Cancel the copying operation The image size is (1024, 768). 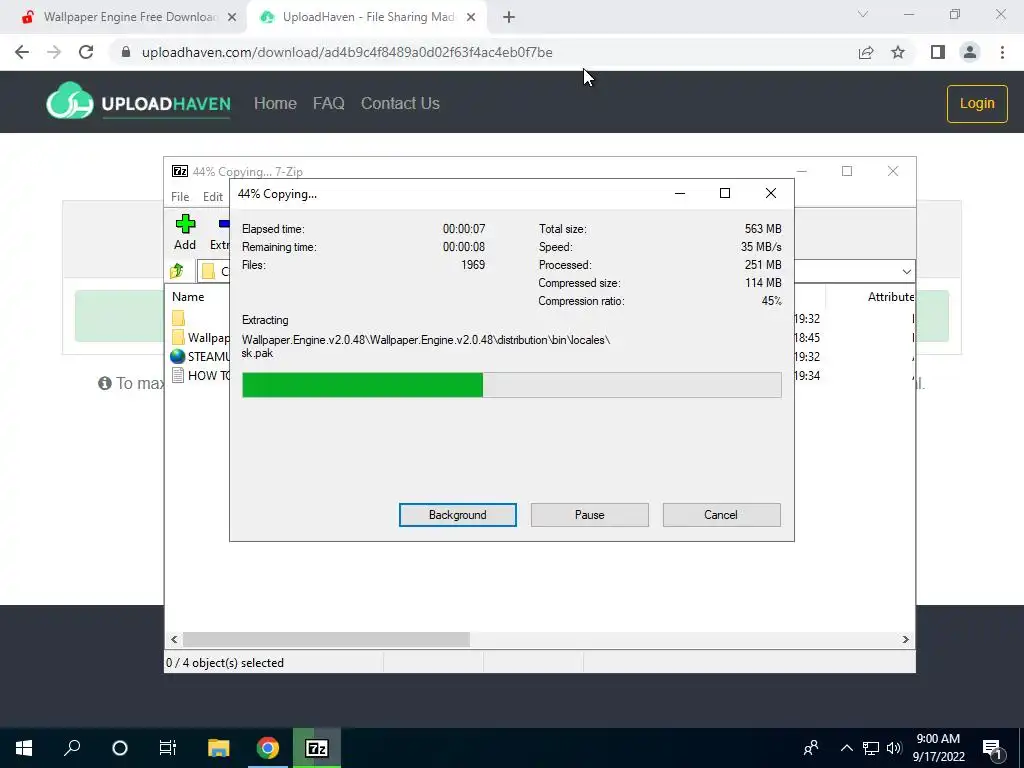tap(721, 515)
